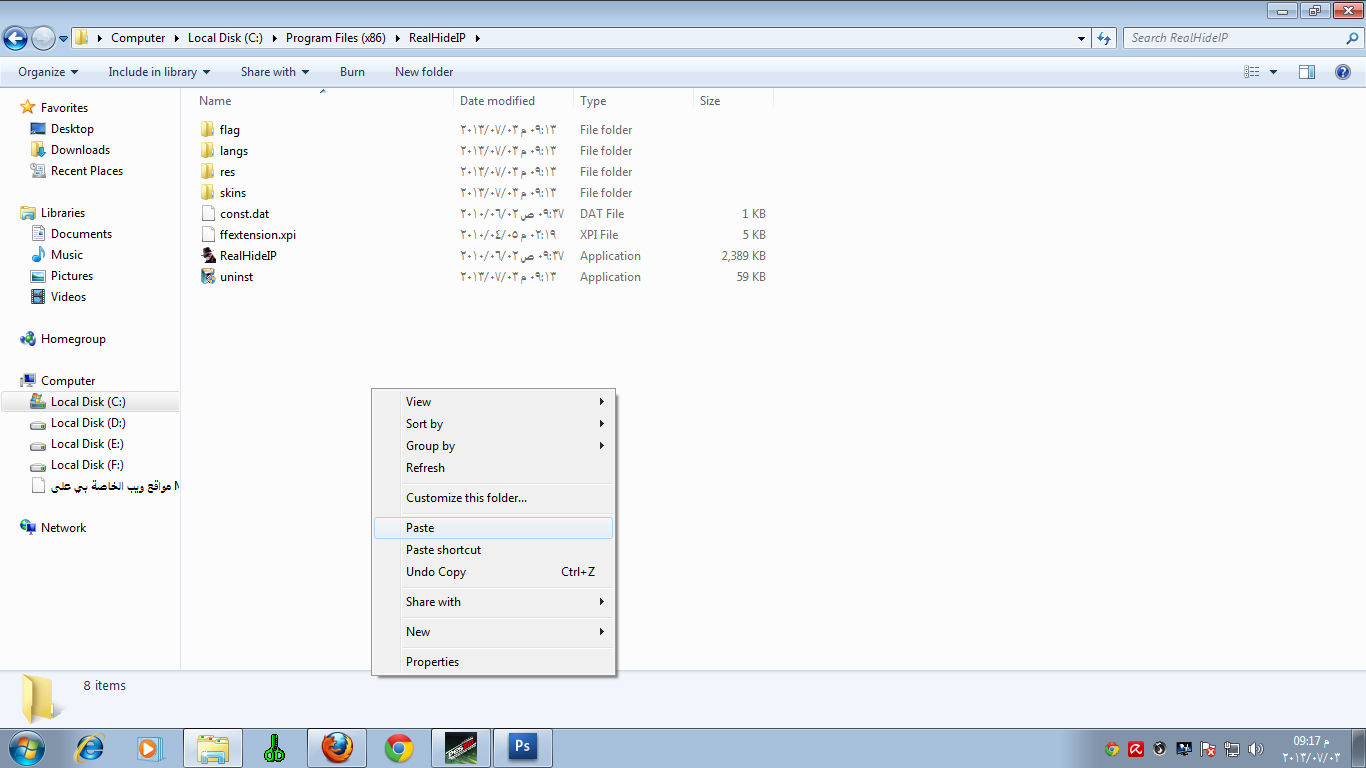
Task: Click the Back navigation arrow
Action: 15,39
